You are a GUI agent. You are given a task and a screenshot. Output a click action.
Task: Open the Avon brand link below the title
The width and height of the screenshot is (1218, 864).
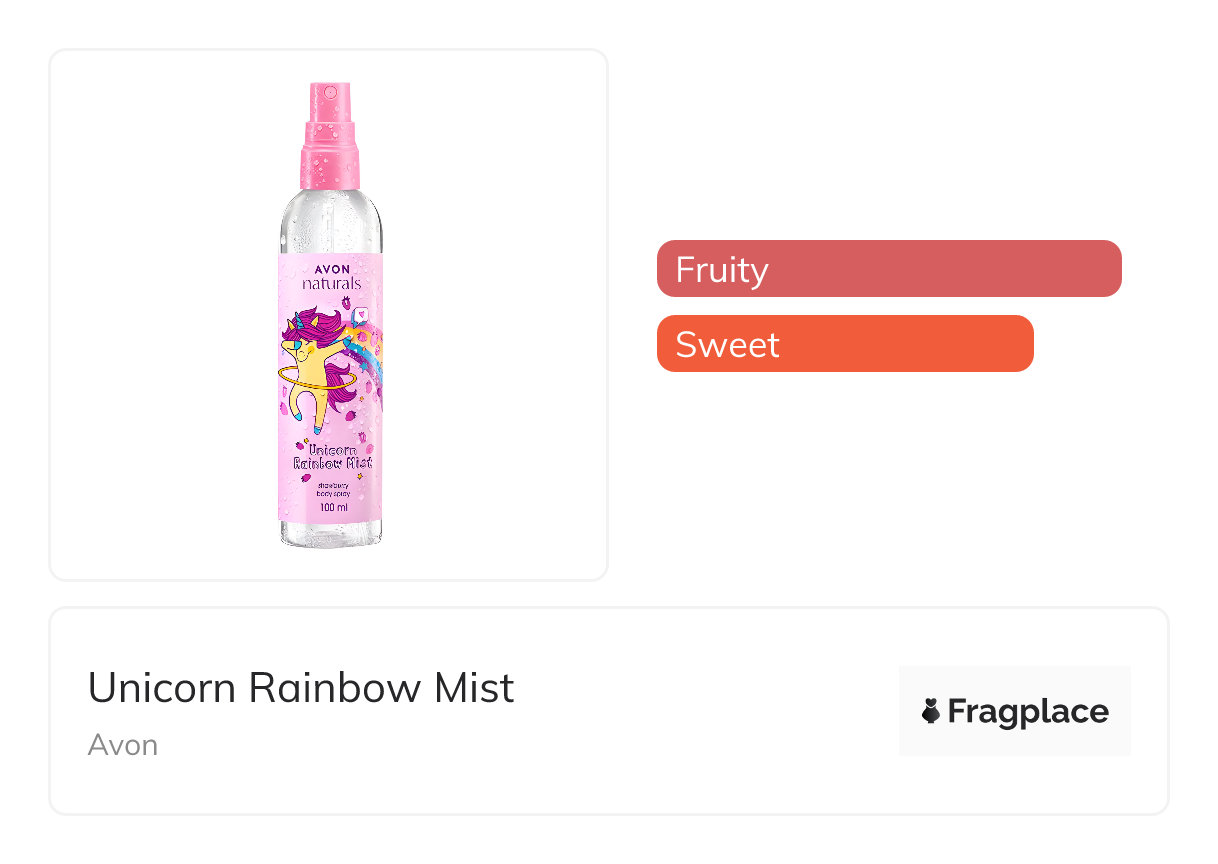(x=122, y=745)
